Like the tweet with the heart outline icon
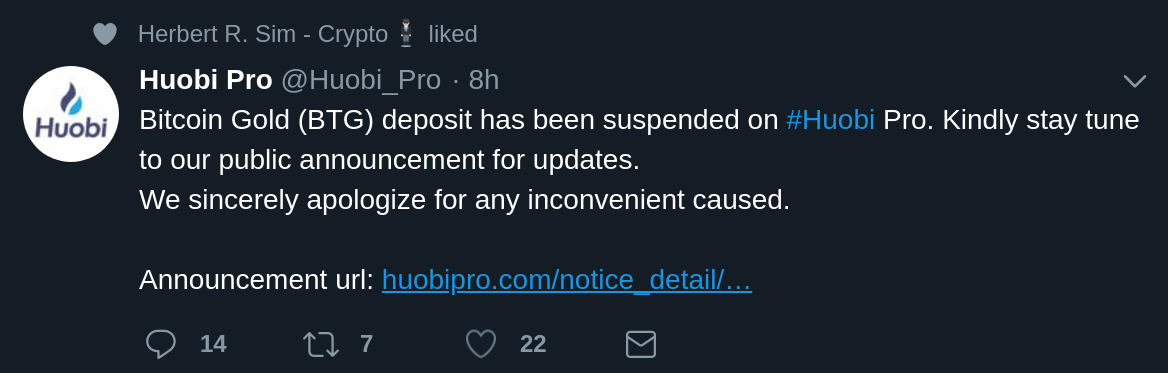This screenshot has width=1168, height=373. [480, 344]
